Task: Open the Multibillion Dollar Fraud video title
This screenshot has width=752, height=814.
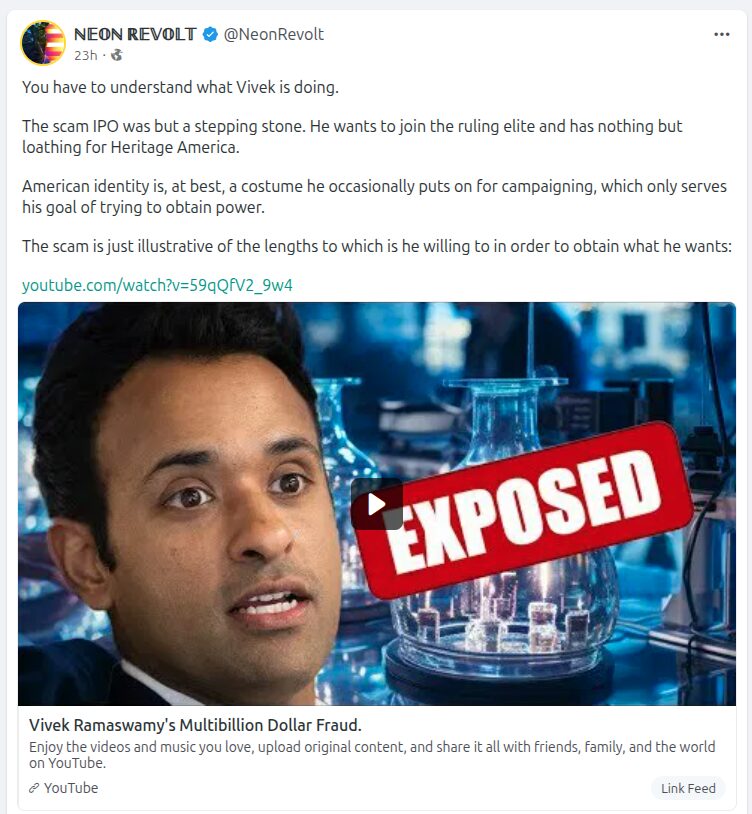Action: pyautogui.click(x=195, y=725)
